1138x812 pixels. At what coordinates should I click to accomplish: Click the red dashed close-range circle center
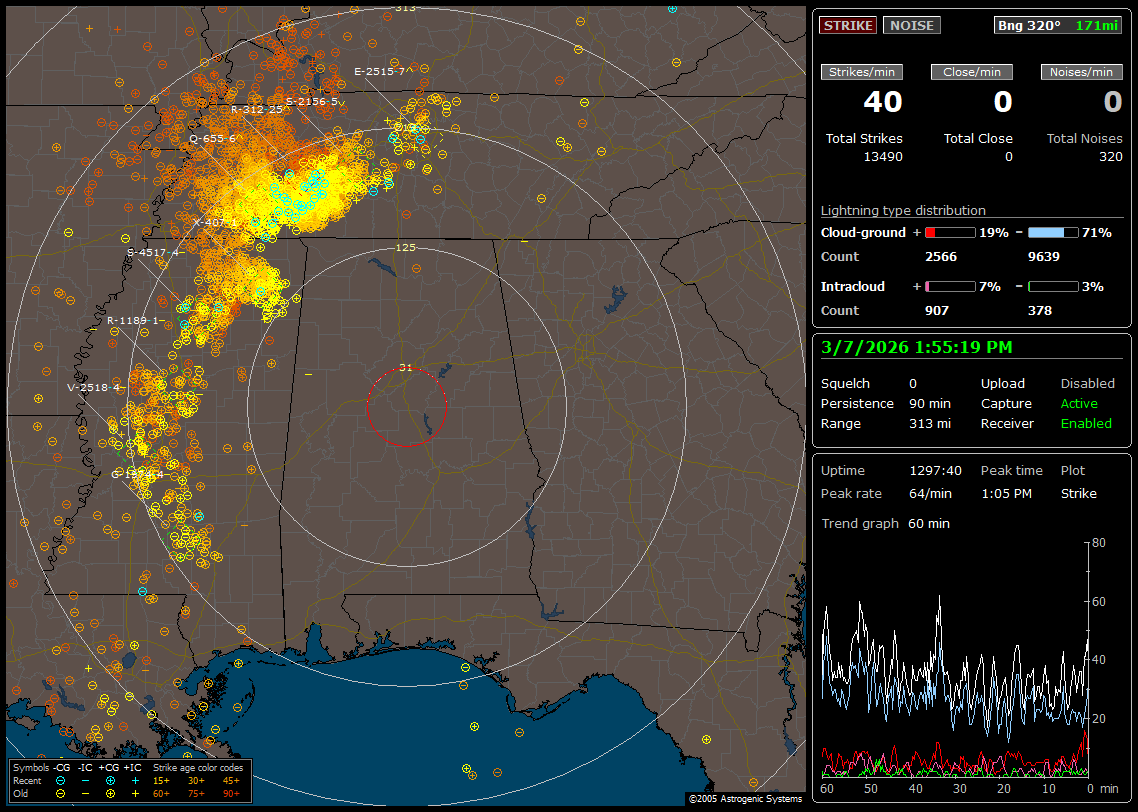[406, 407]
